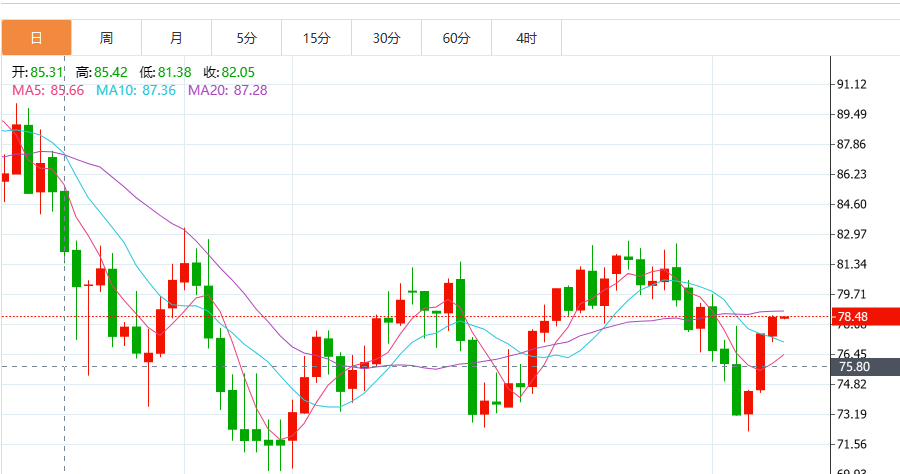The width and height of the screenshot is (900, 474).
Task: Select the 30分 timeframe tab
Action: tap(386, 38)
